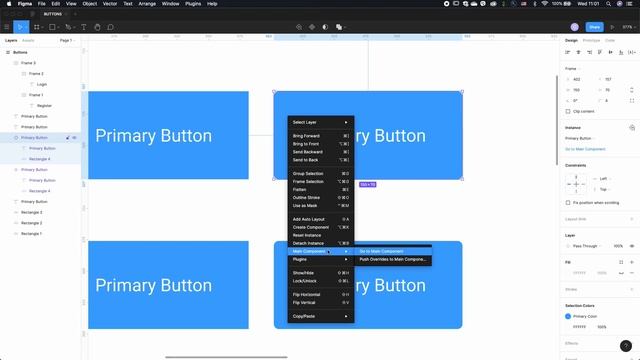Click the edit object icon in toolbar

coord(299,27)
